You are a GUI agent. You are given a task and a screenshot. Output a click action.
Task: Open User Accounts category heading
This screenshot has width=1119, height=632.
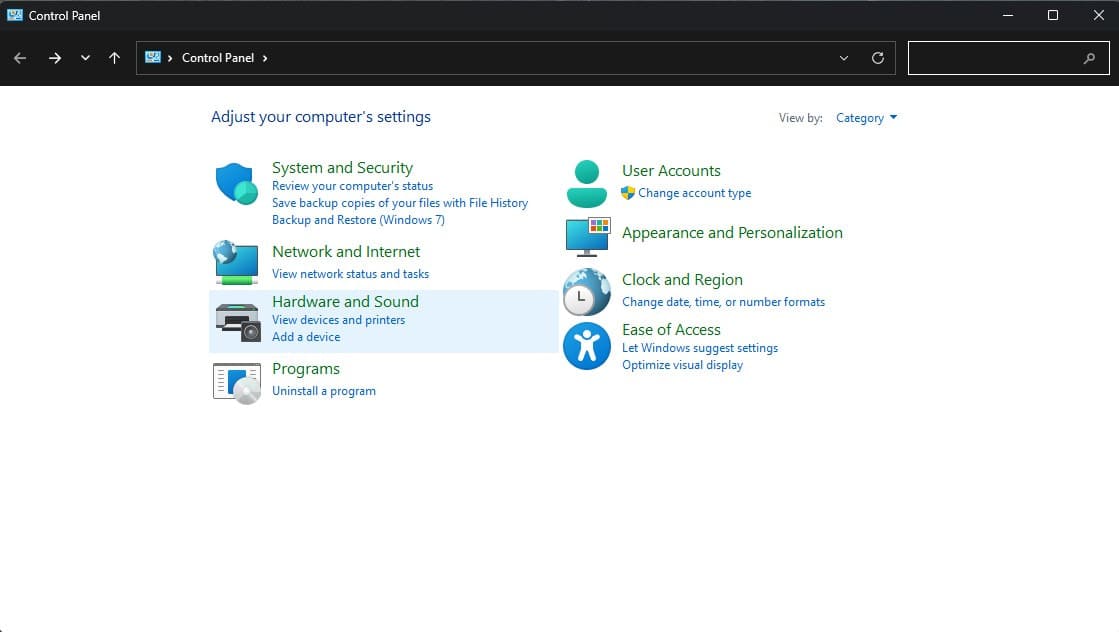coord(672,171)
